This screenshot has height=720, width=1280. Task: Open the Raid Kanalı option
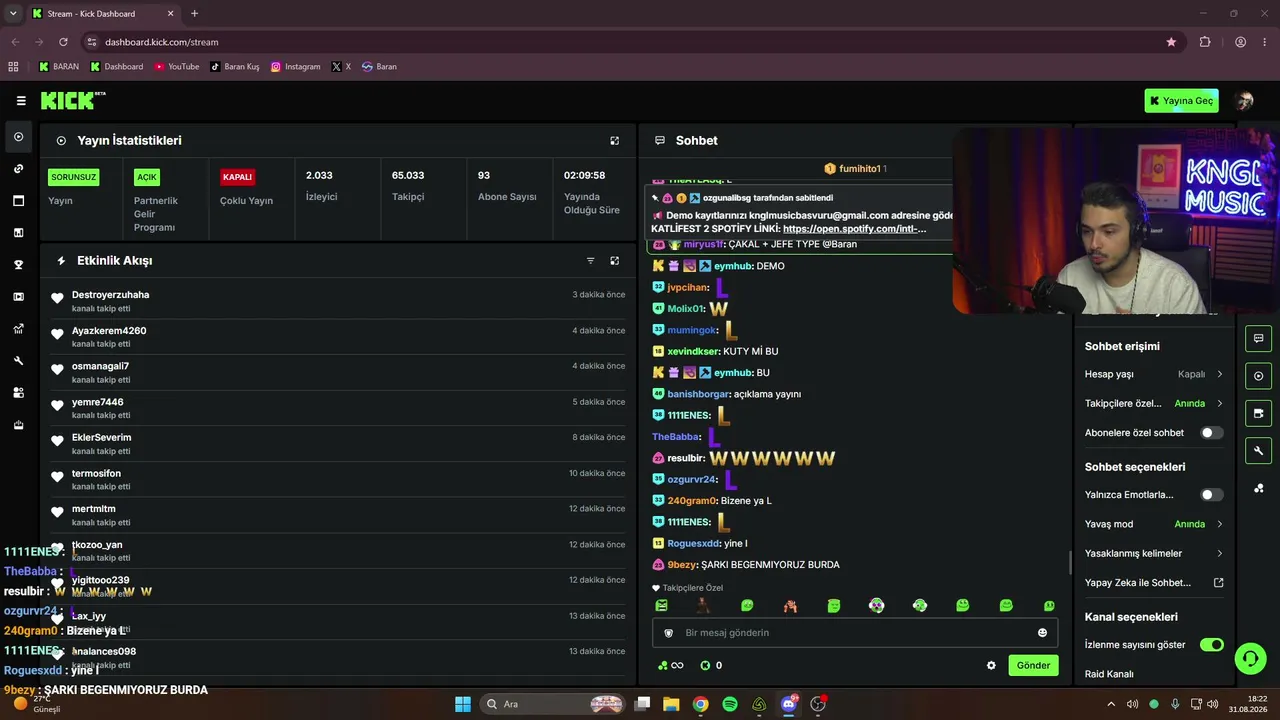coord(1109,674)
